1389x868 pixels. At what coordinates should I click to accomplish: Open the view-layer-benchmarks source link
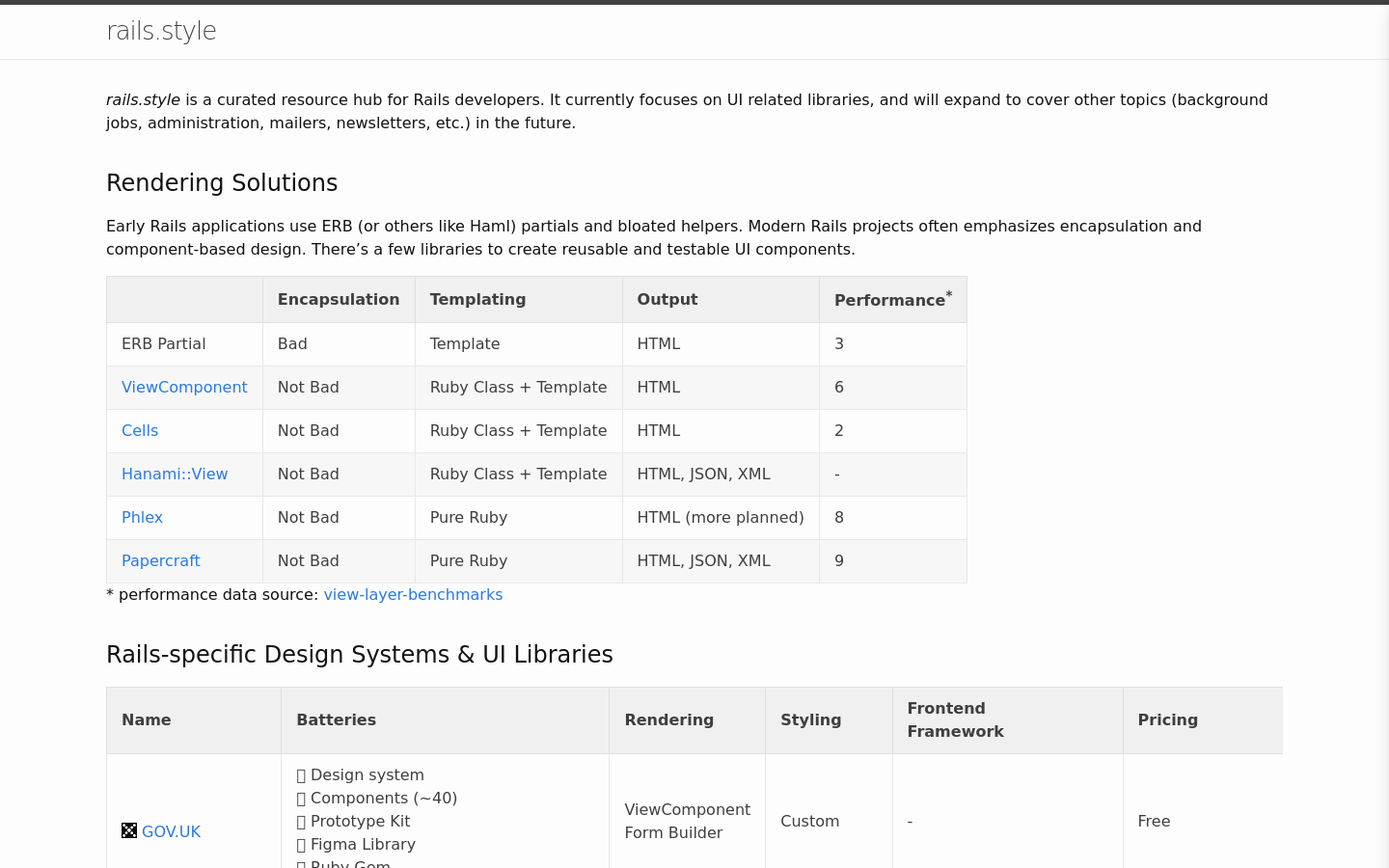(x=413, y=594)
